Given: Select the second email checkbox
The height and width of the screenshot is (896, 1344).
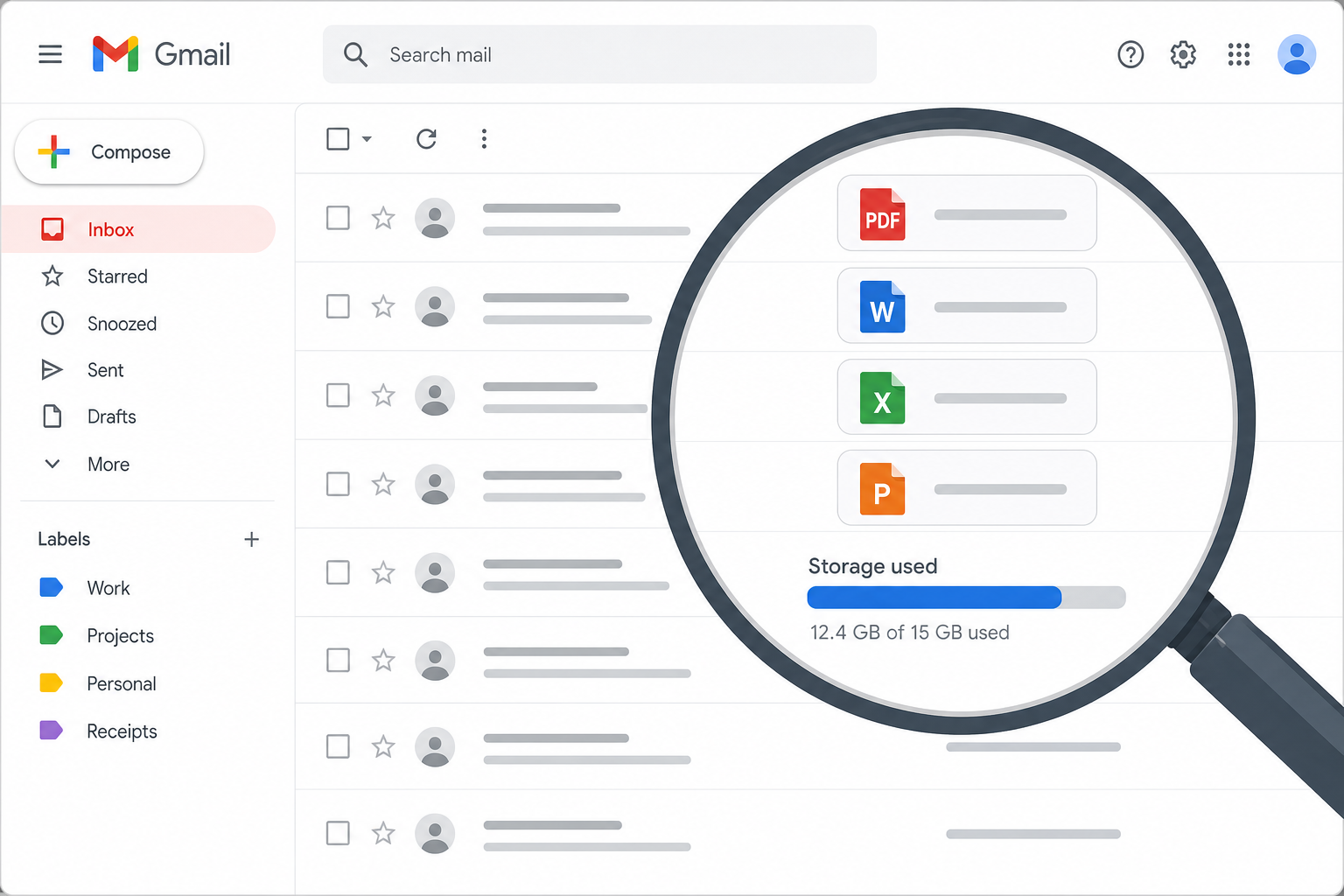Looking at the screenshot, I should click(338, 306).
